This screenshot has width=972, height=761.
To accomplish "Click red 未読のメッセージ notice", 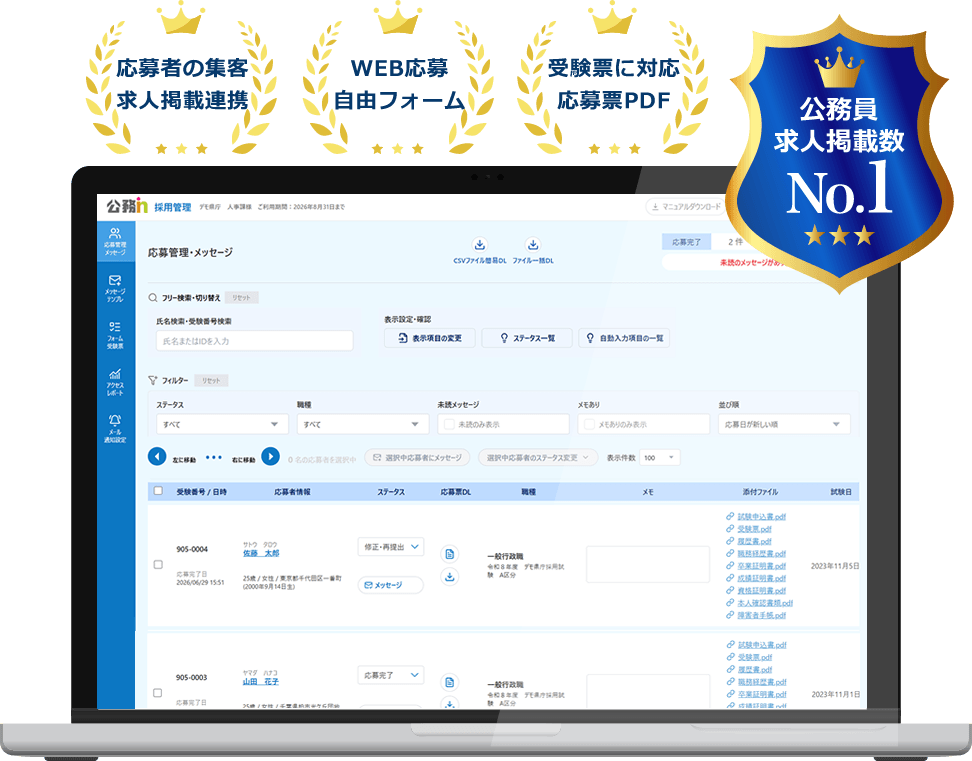I will click(752, 263).
